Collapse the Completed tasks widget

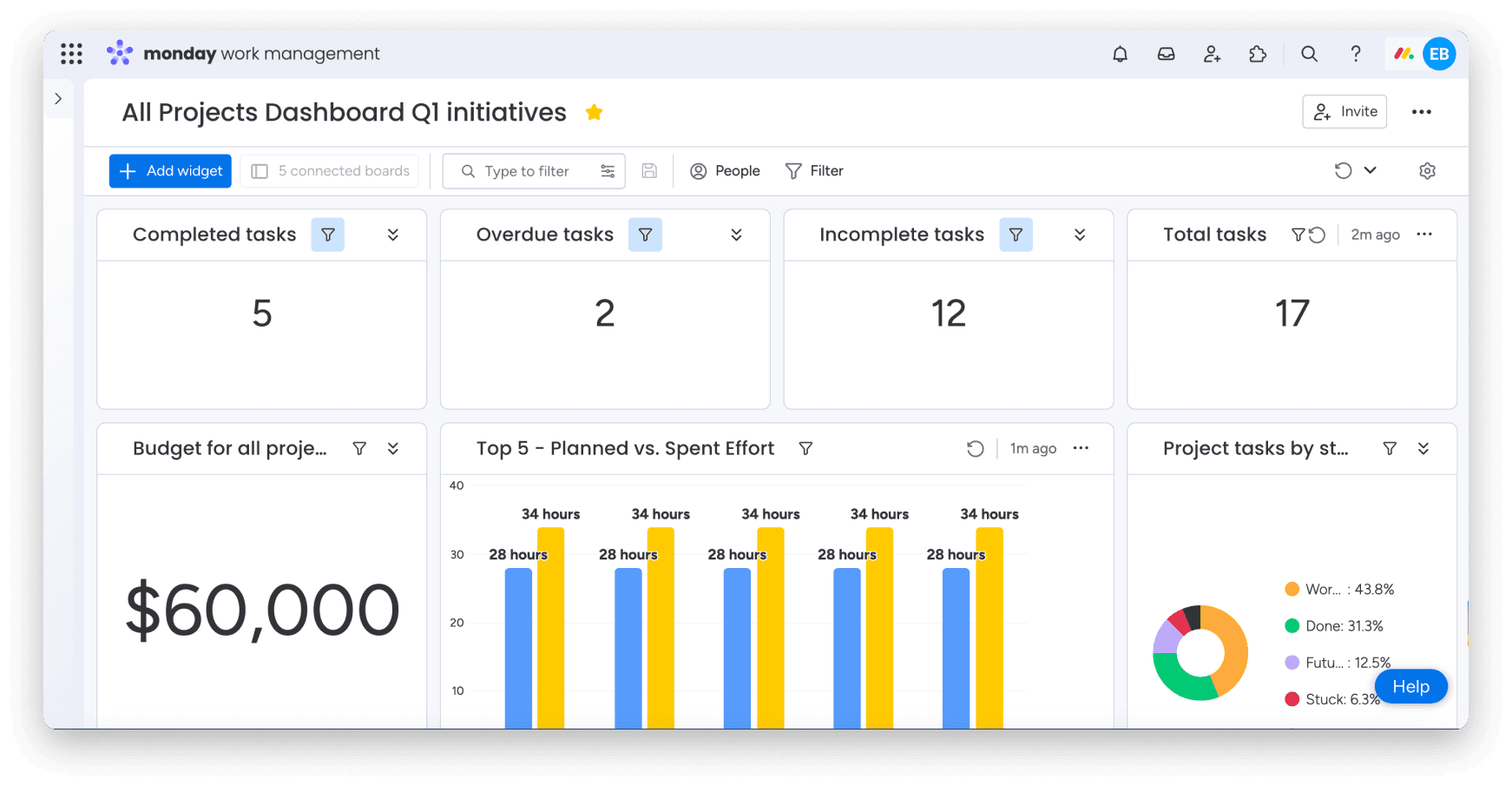(393, 234)
